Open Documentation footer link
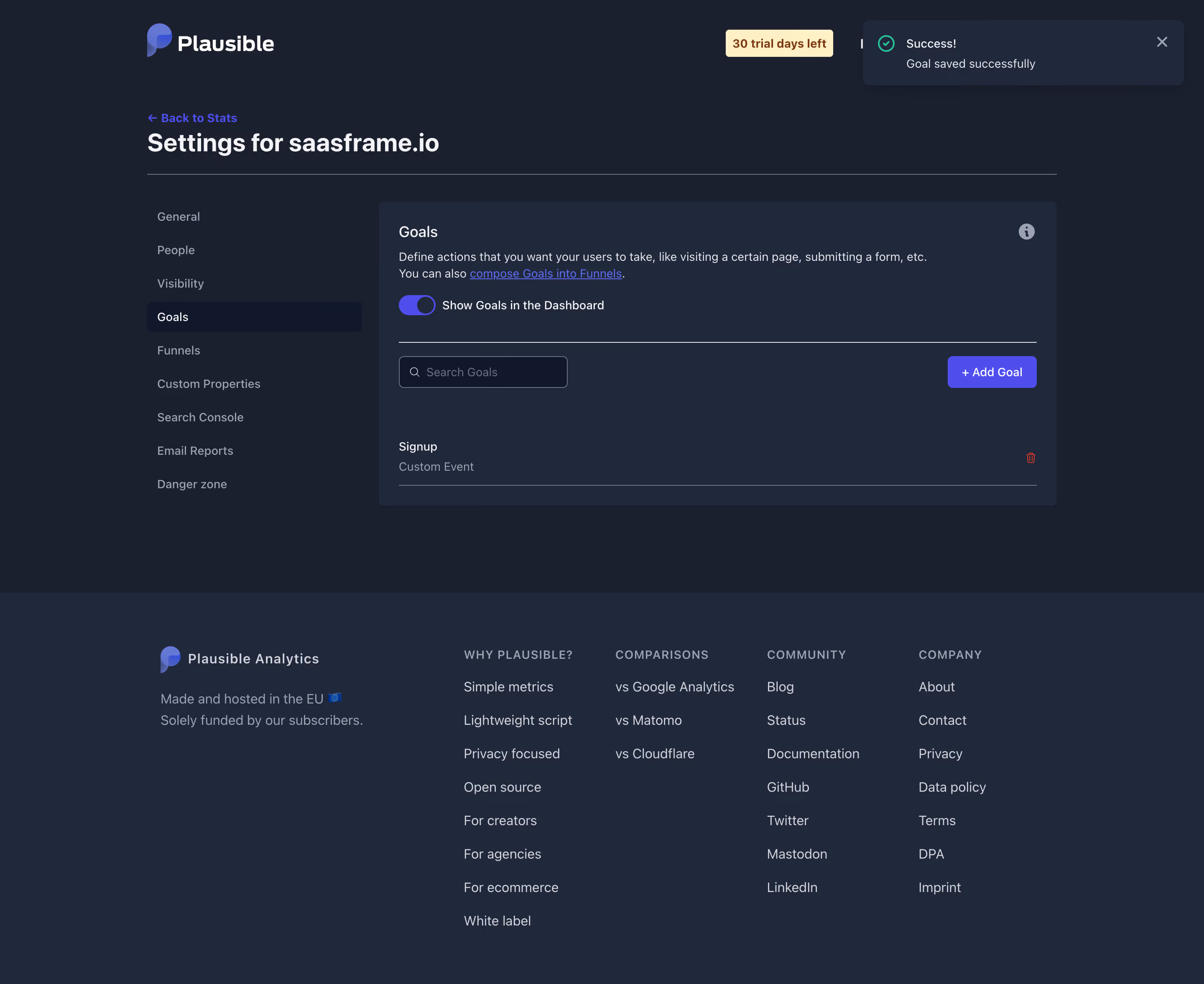Image resolution: width=1204 pixels, height=984 pixels. 813,753
